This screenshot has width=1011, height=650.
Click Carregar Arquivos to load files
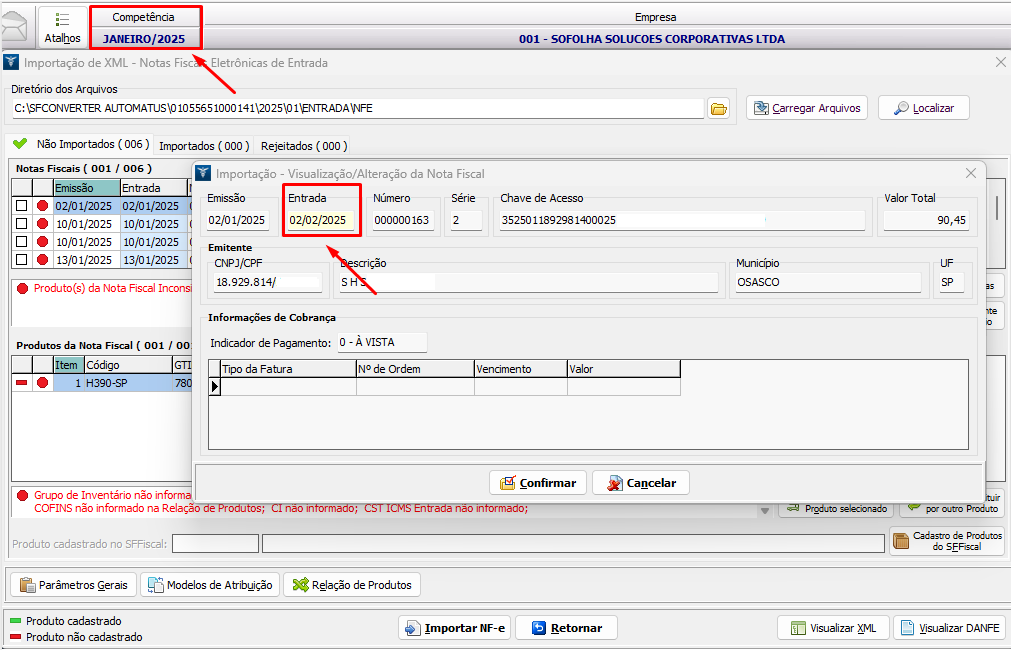(x=807, y=108)
